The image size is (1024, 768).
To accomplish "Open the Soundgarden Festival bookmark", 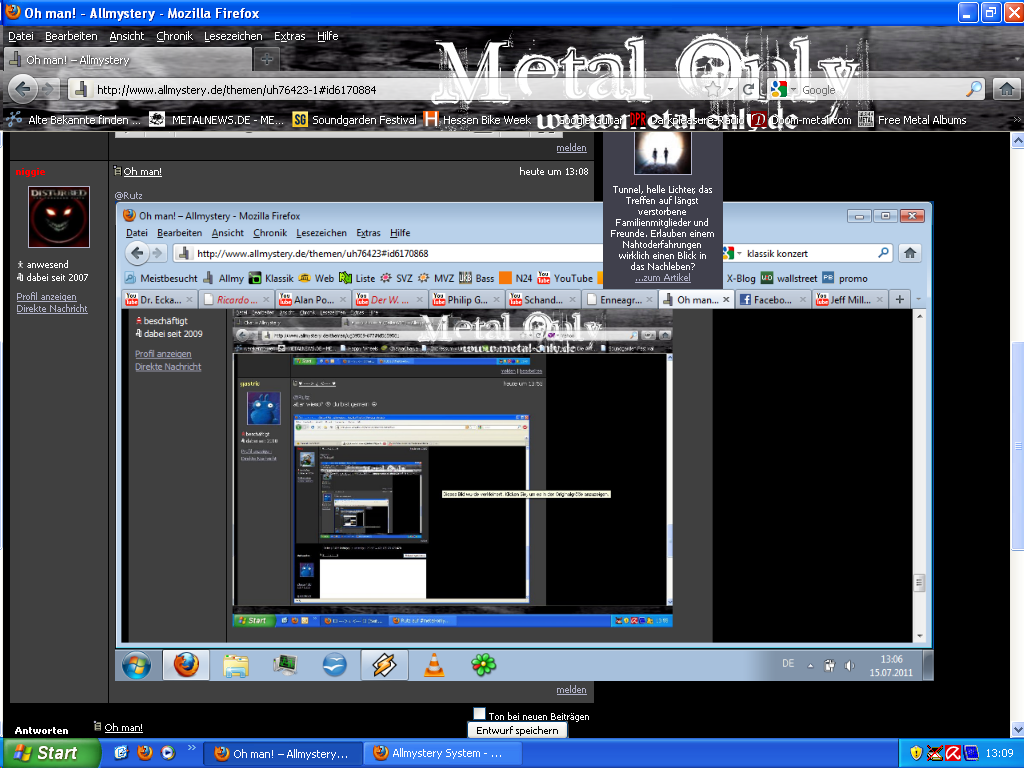I will coord(355,120).
